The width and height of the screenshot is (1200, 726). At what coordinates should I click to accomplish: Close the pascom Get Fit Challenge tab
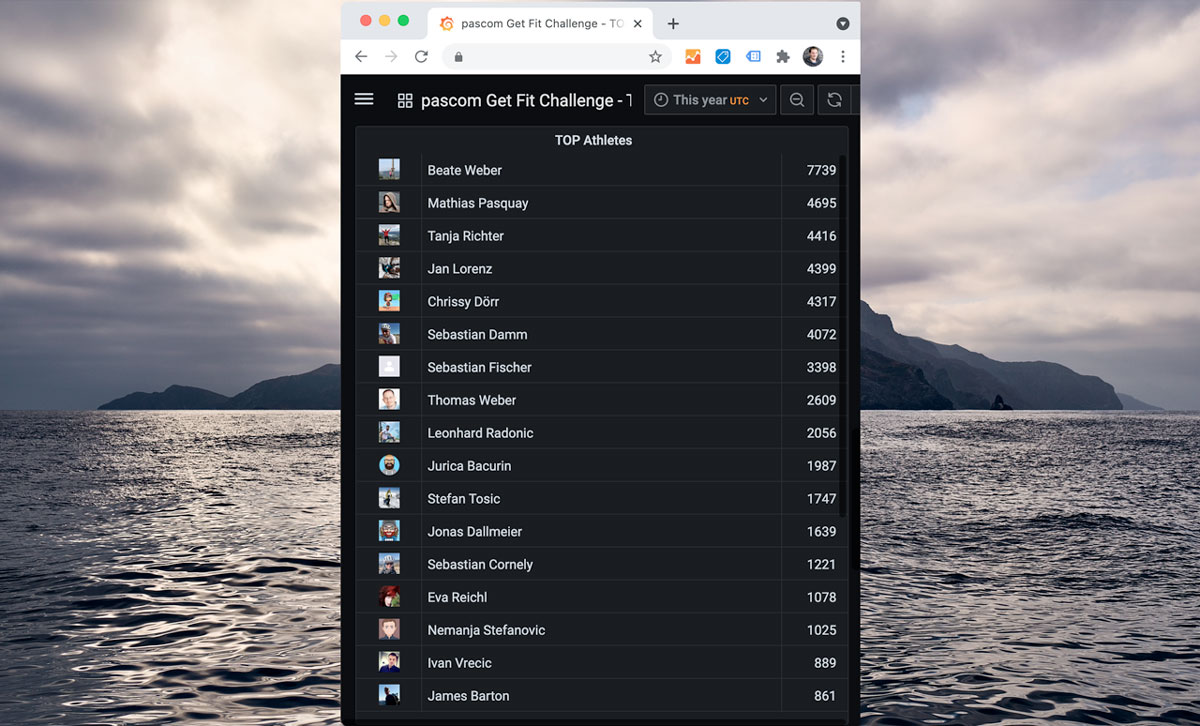pyautogui.click(x=638, y=23)
